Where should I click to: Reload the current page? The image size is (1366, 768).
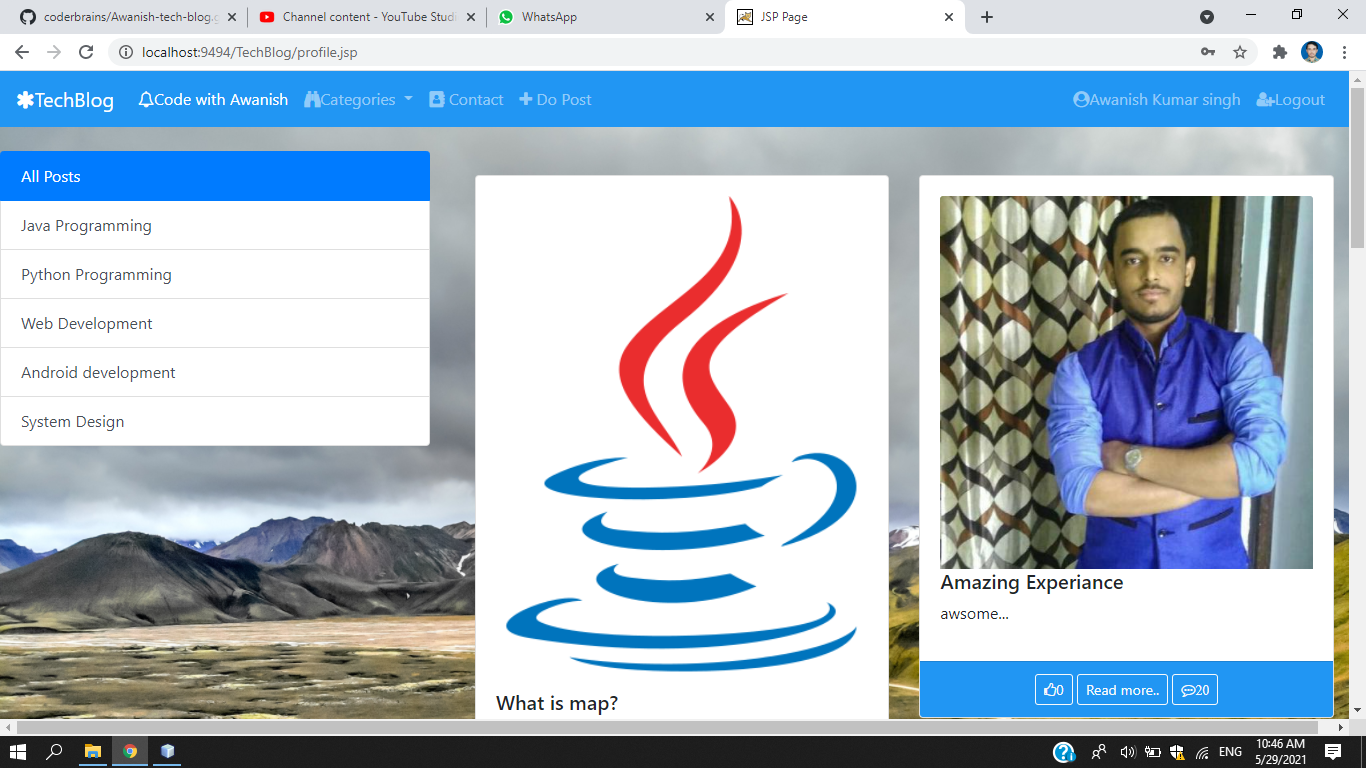click(x=86, y=52)
